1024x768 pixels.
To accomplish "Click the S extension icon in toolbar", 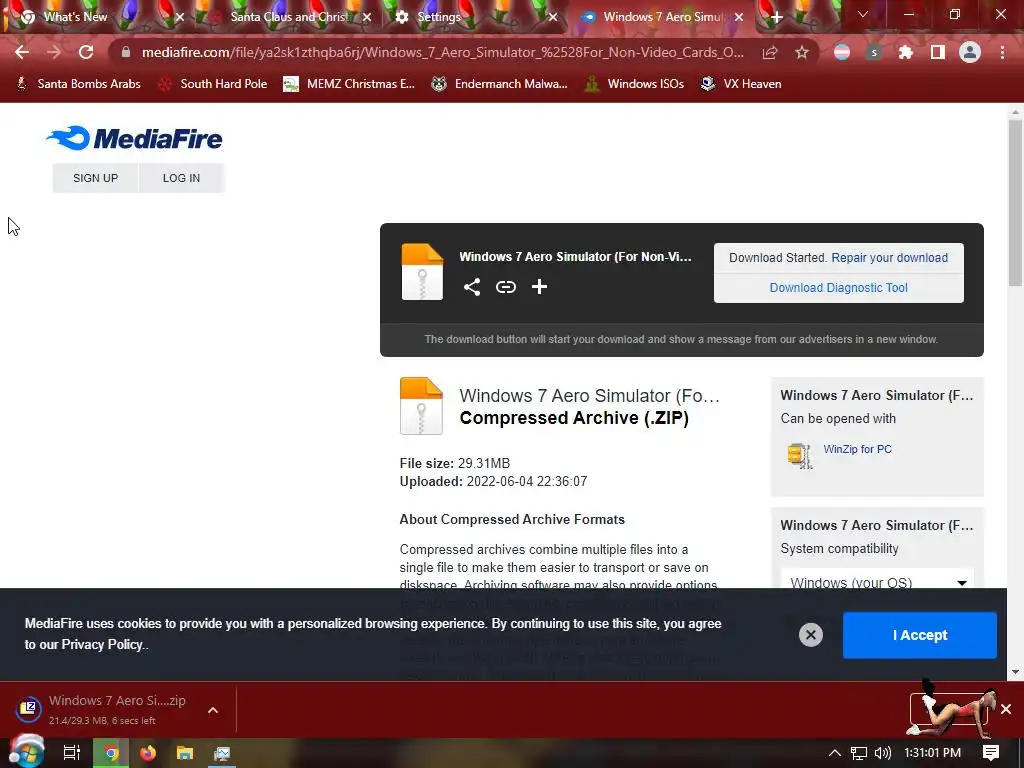I will coord(874,52).
